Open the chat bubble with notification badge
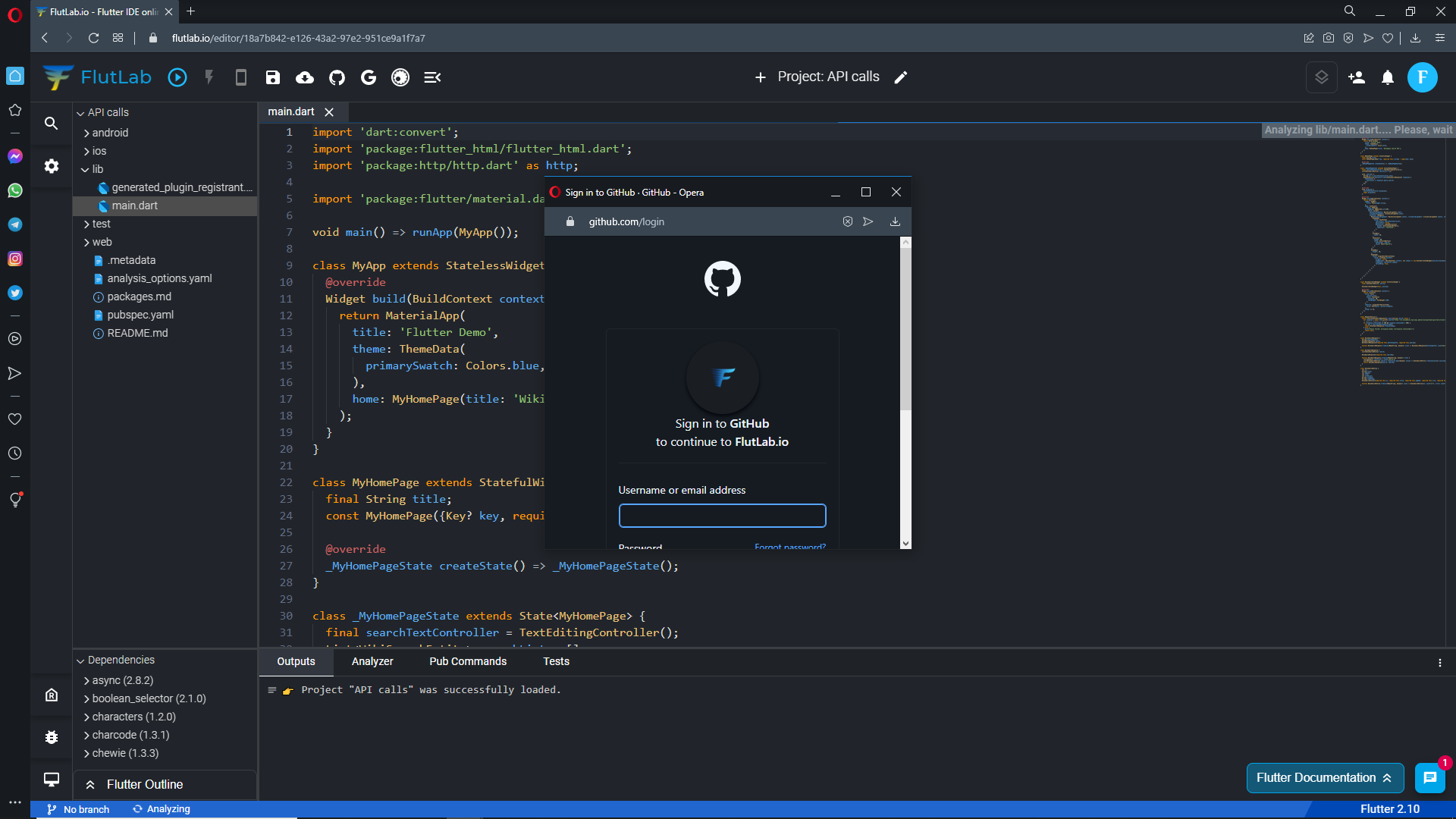Viewport: 1456px width, 819px height. point(1430,778)
